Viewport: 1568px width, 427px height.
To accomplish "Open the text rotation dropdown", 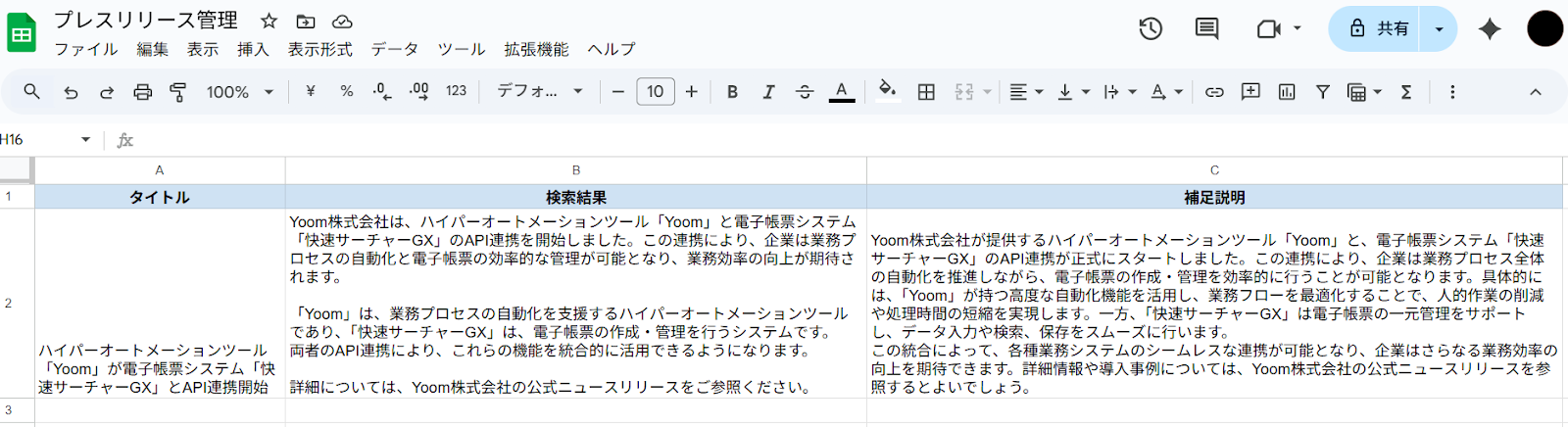I will click(x=1166, y=91).
